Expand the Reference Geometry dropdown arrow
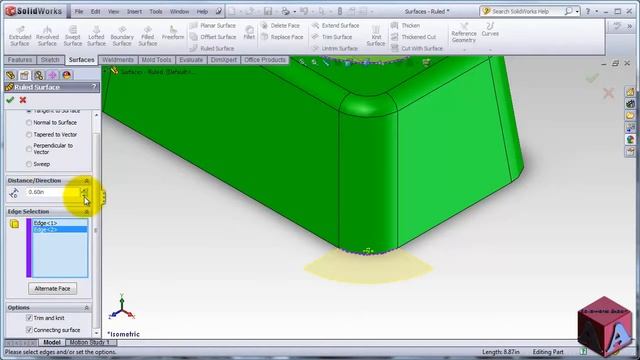 464,49
